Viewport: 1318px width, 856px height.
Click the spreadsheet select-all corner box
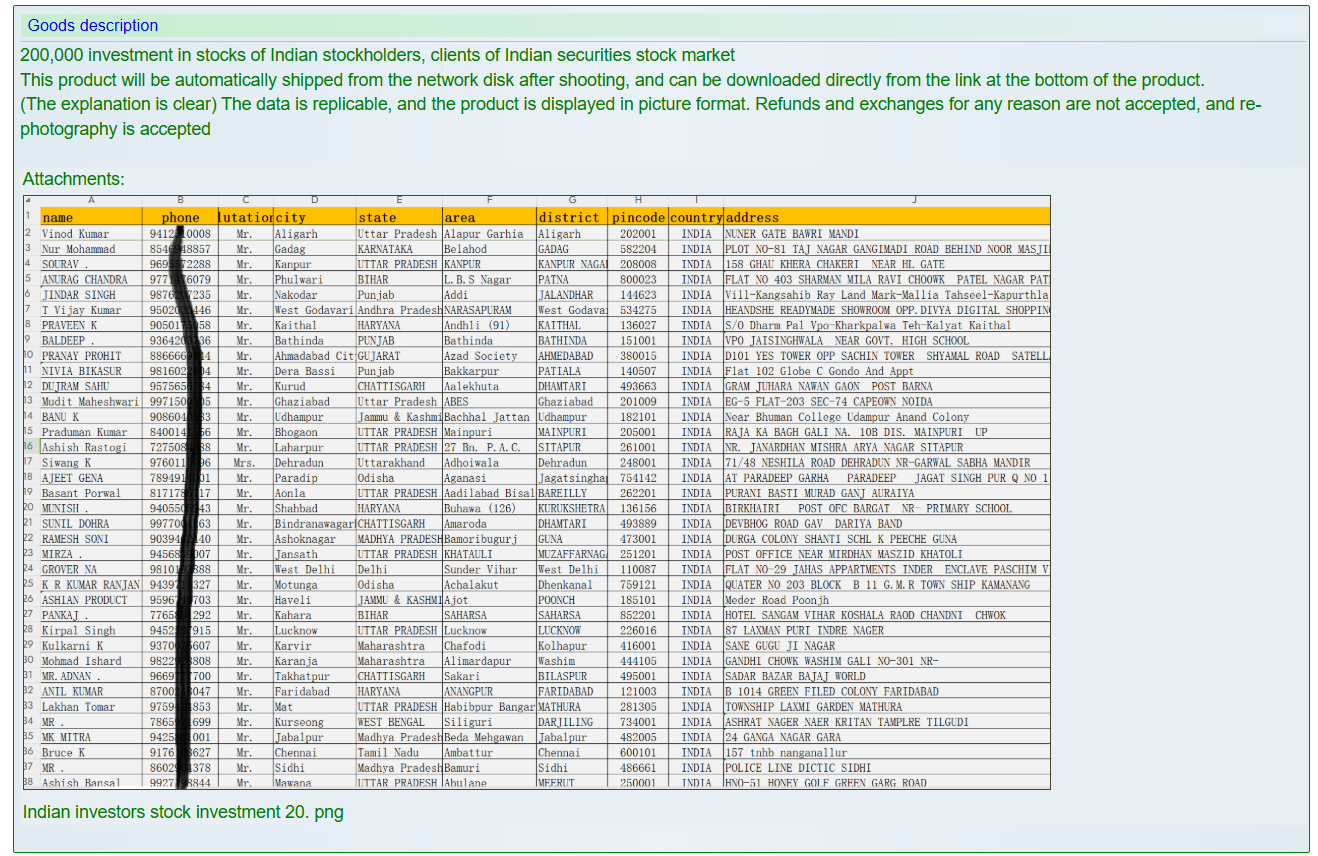[29, 201]
